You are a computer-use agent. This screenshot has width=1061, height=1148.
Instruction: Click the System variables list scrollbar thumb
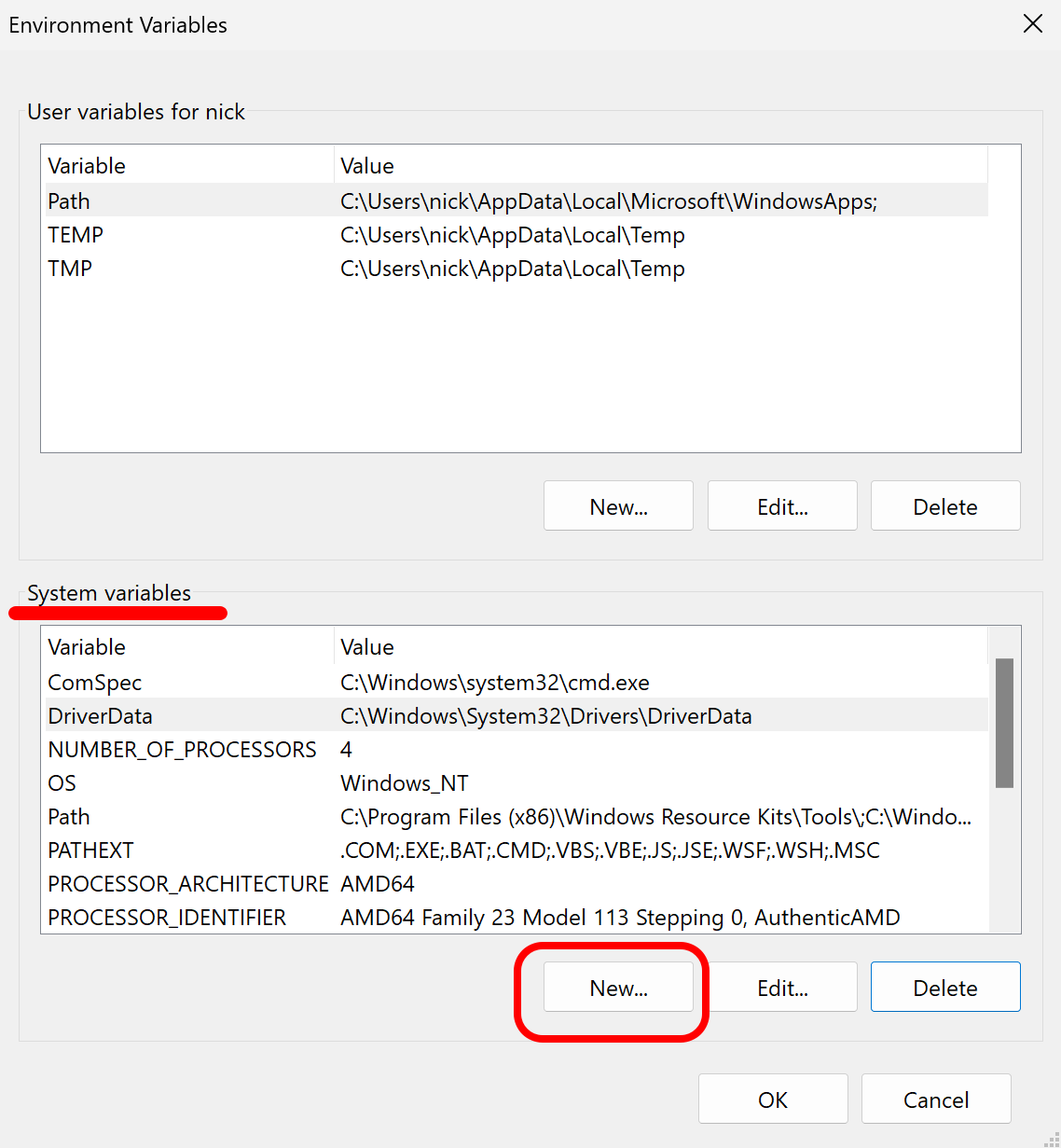tap(1004, 723)
